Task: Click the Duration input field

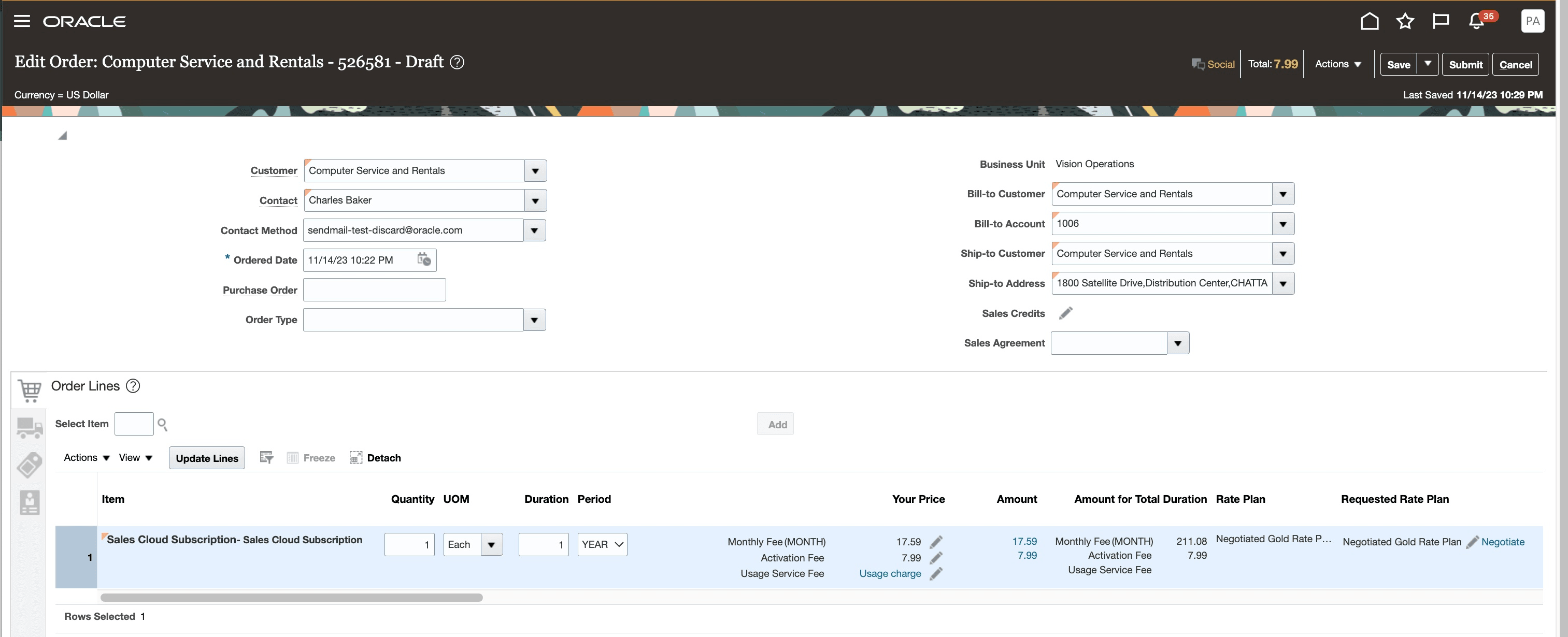Action: click(544, 544)
